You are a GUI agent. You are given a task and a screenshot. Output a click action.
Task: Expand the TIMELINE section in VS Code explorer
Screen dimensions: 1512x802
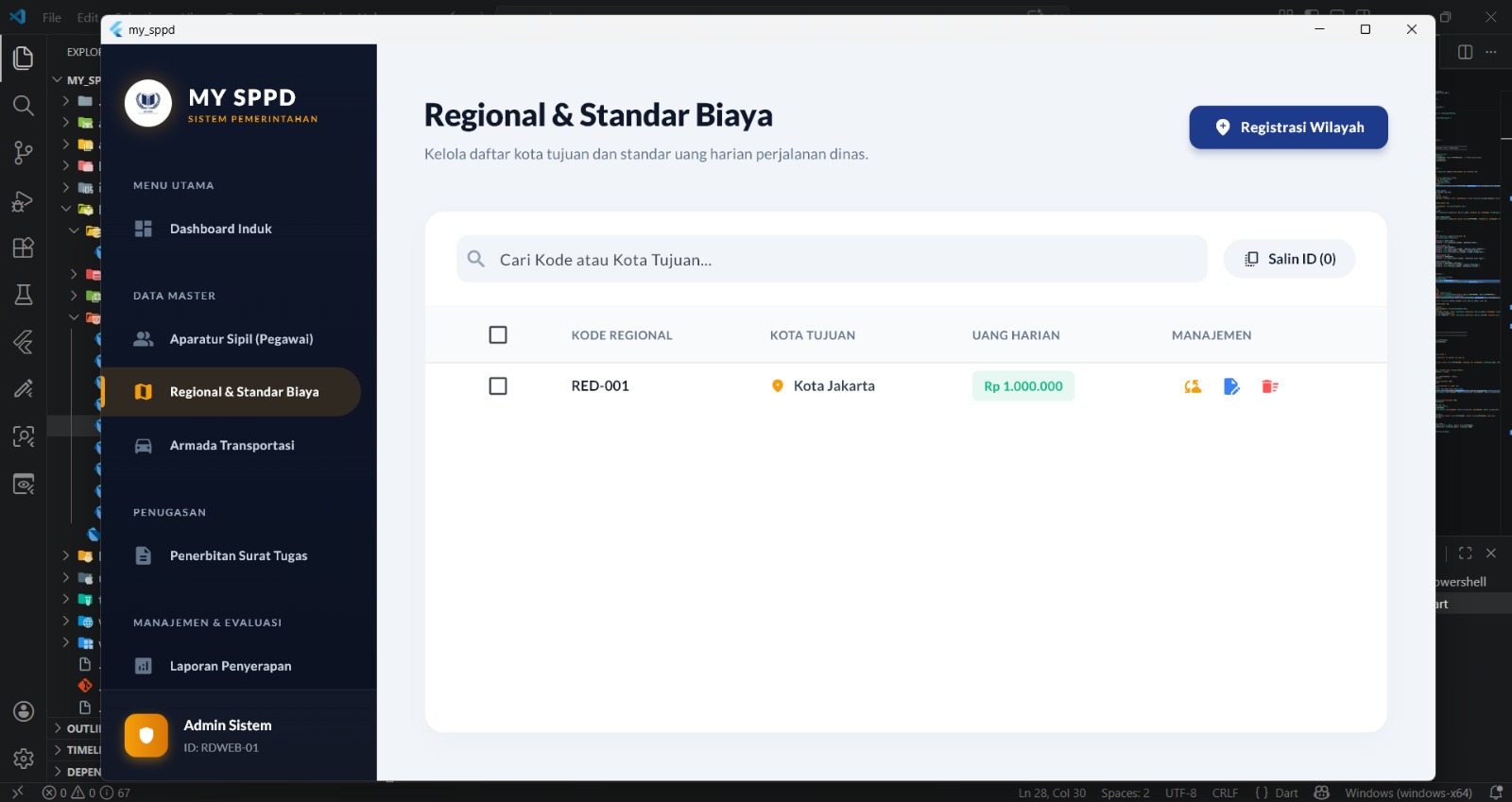tap(77, 750)
